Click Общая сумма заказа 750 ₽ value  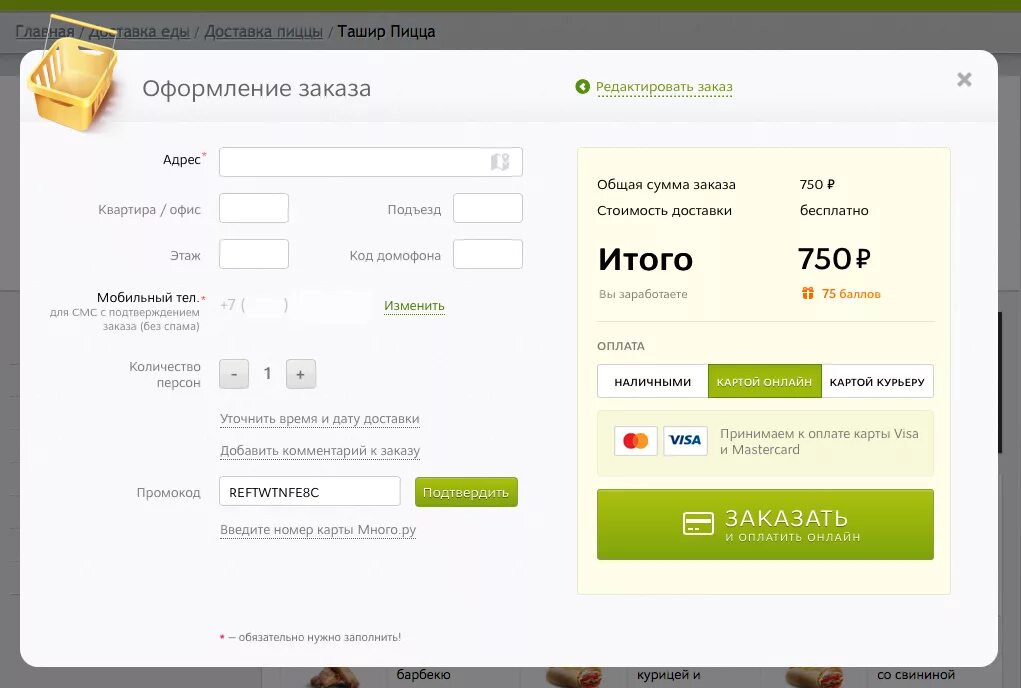817,184
